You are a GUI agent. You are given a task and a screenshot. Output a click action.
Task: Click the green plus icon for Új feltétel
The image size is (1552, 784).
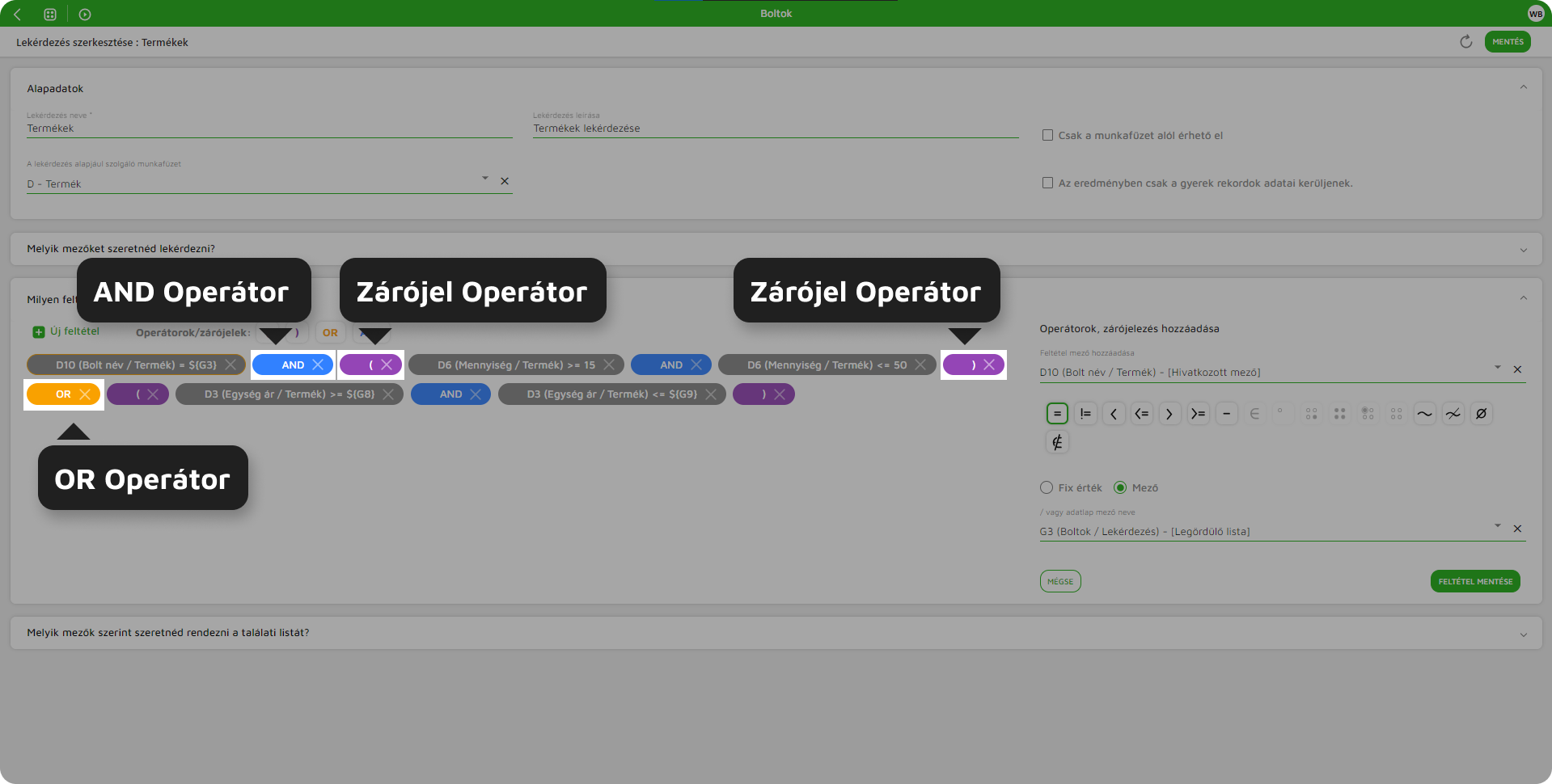[38, 332]
